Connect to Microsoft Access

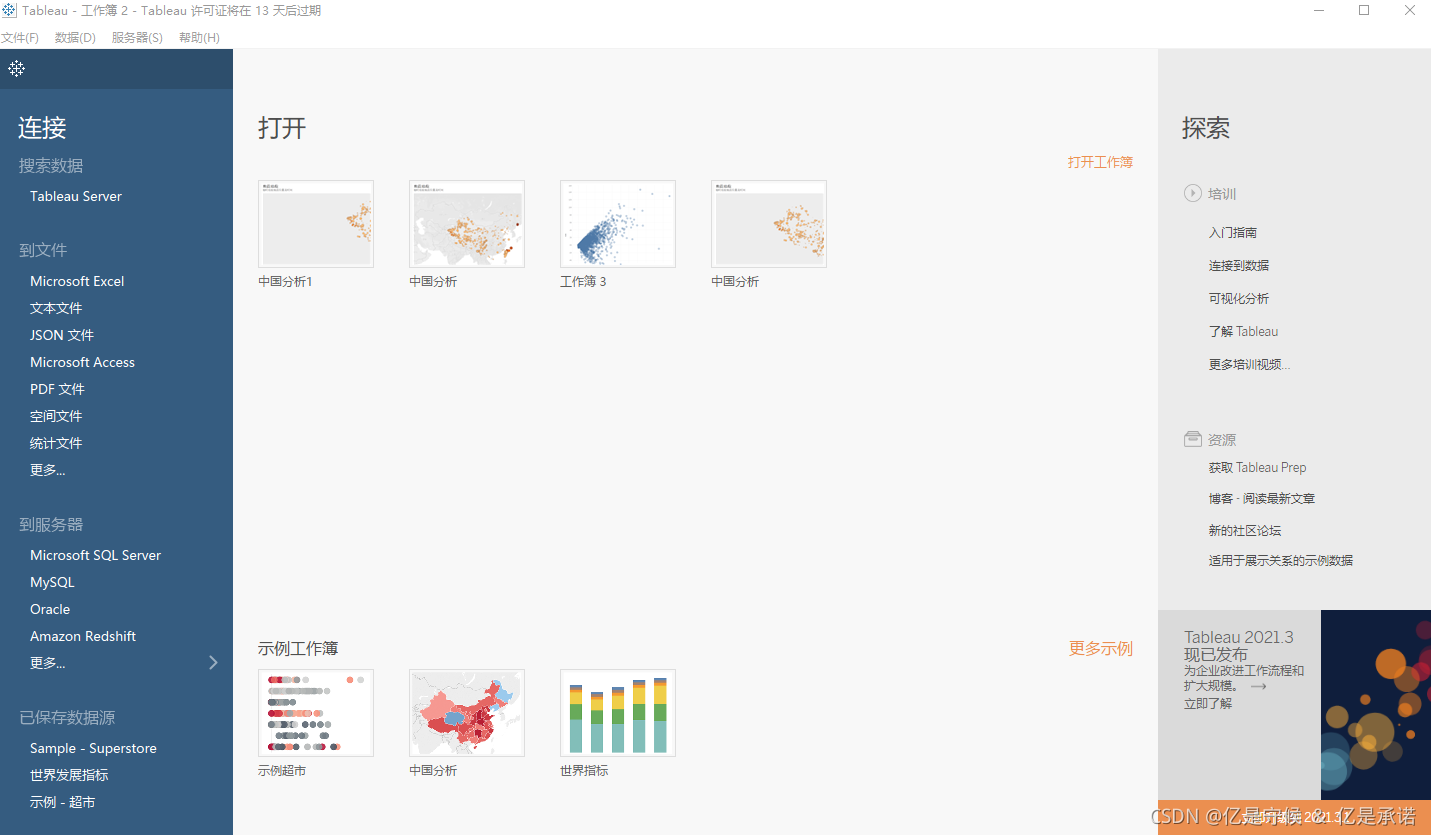tap(82, 362)
